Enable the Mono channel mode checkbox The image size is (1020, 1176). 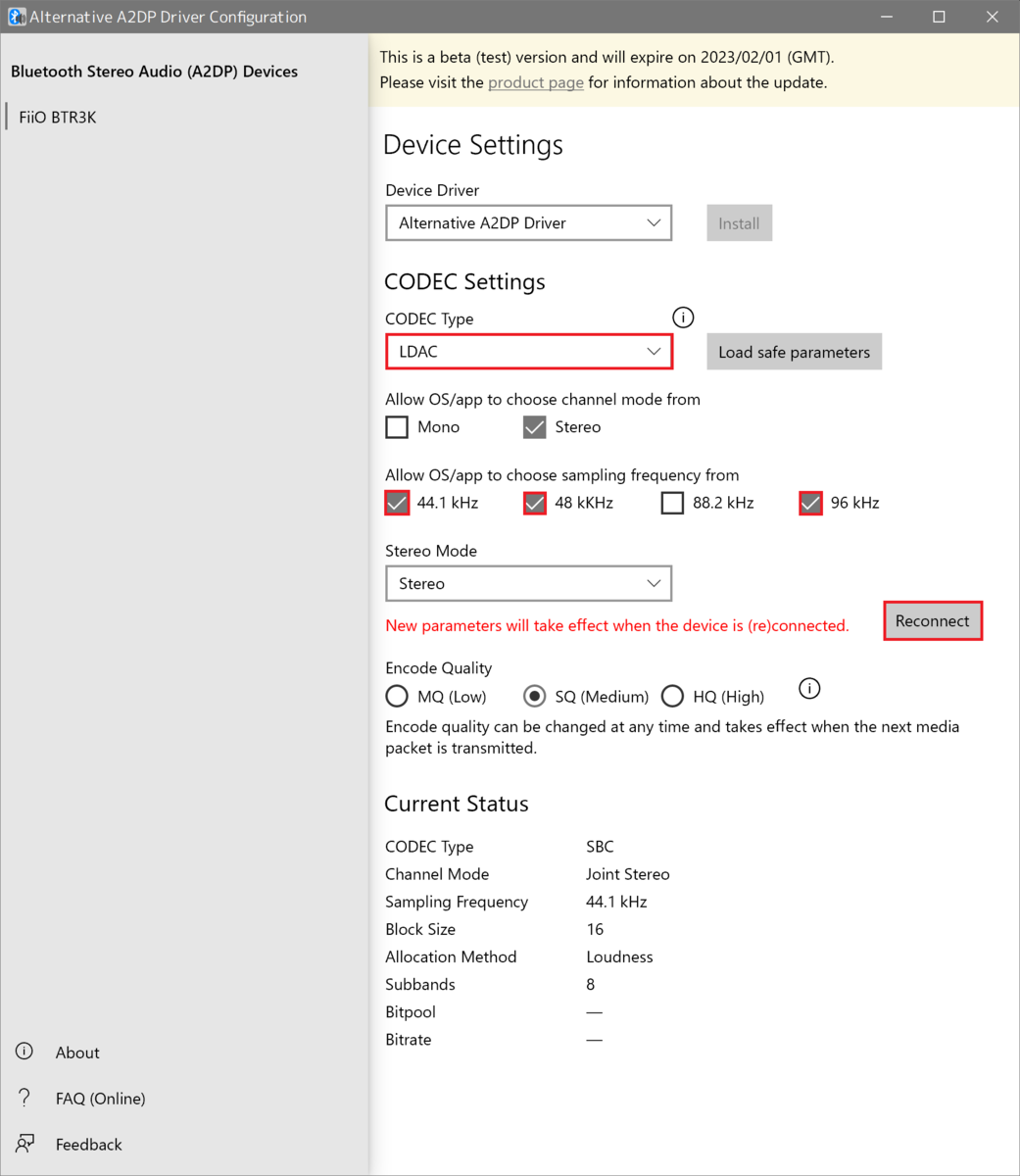397,427
